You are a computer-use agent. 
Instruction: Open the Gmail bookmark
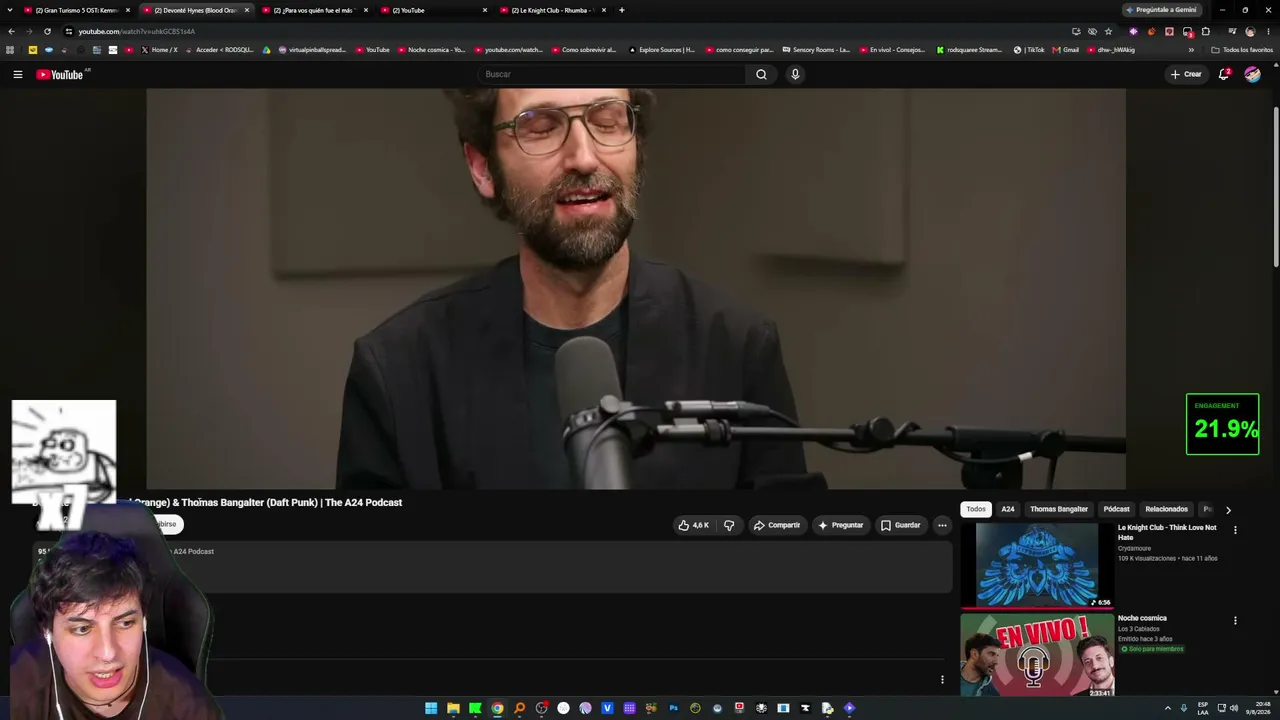point(1066,49)
